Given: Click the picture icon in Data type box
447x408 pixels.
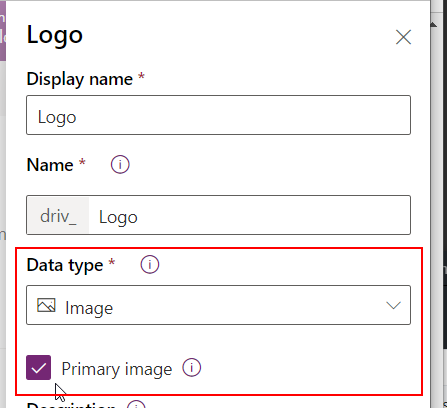Looking at the screenshot, I should click(46, 305).
